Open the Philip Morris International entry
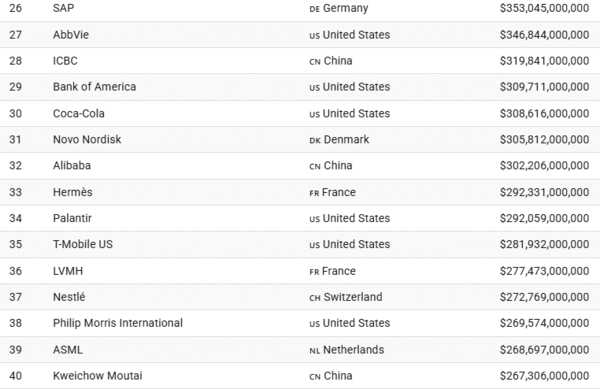The width and height of the screenshot is (600, 389). (118, 323)
